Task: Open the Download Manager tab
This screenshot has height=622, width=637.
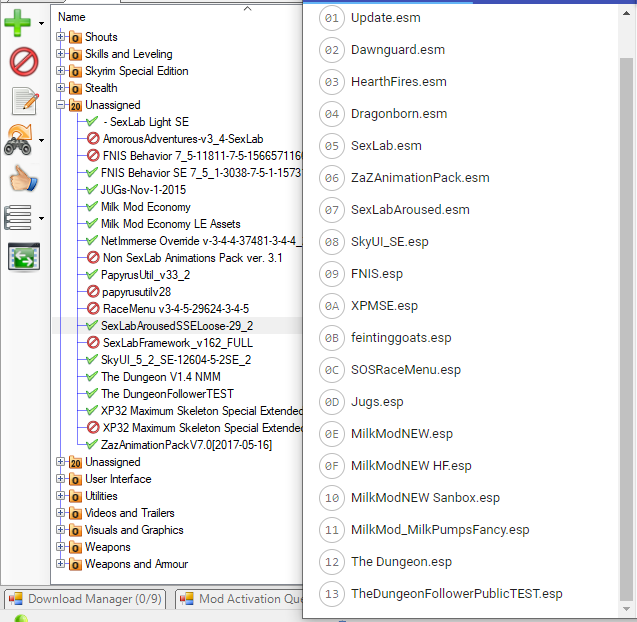Action: coord(85,599)
